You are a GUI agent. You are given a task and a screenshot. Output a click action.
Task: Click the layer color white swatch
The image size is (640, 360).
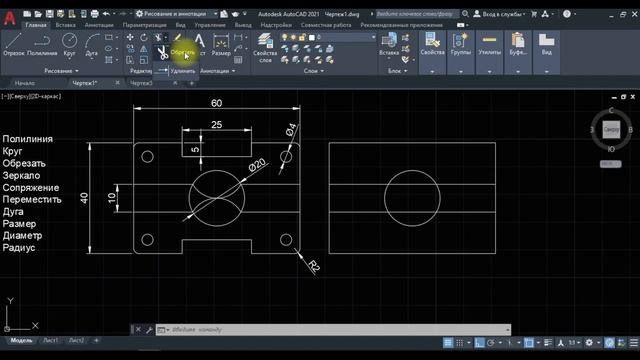312,37
